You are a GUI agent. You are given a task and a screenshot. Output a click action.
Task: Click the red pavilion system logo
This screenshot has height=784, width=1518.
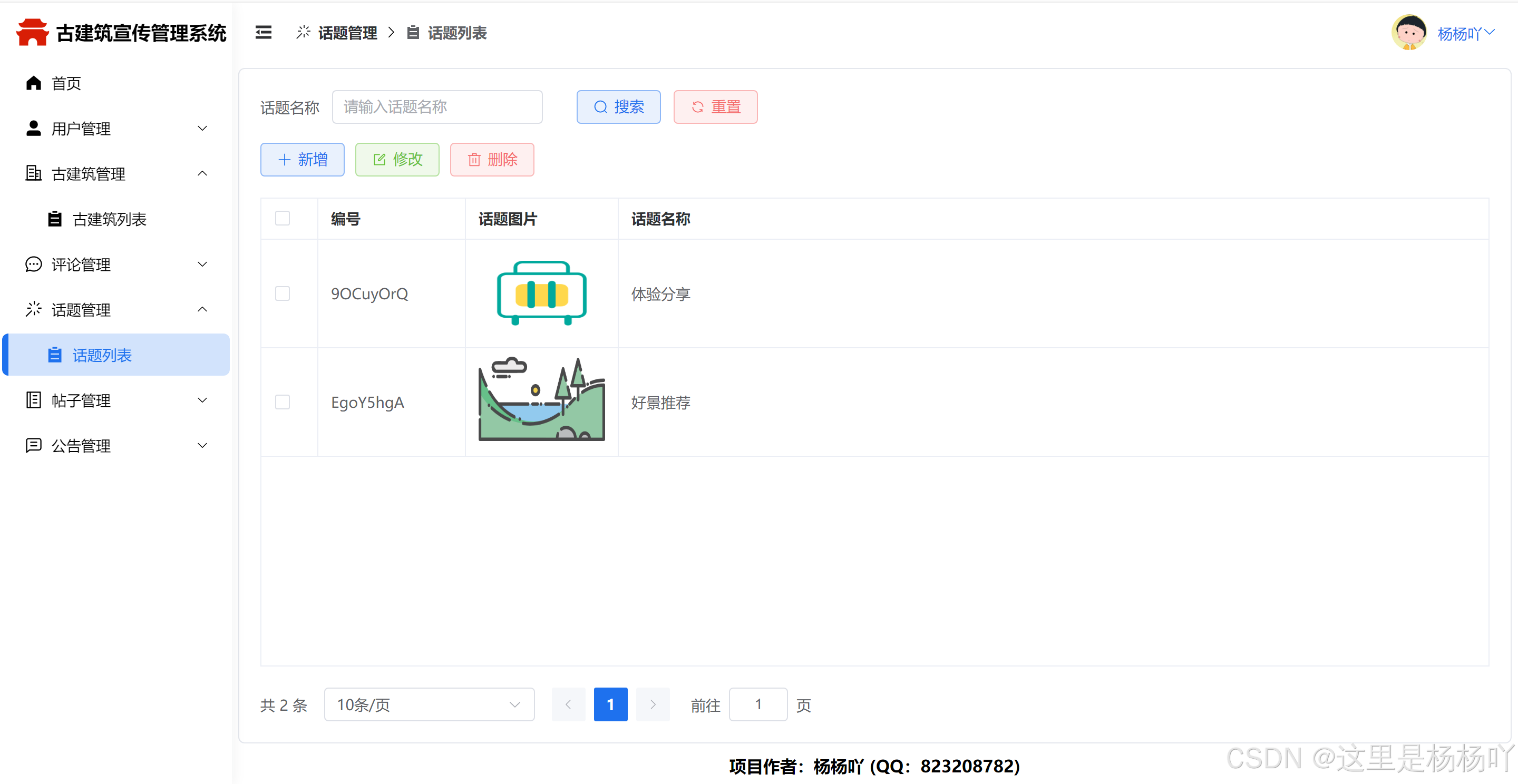(32, 32)
